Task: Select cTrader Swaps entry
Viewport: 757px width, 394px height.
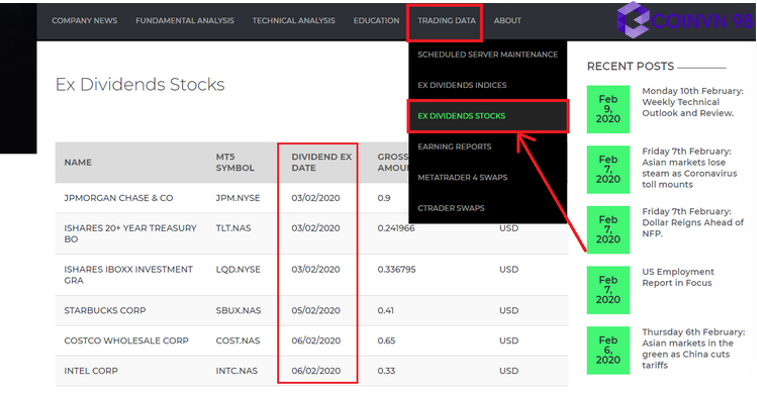Action: coord(451,208)
